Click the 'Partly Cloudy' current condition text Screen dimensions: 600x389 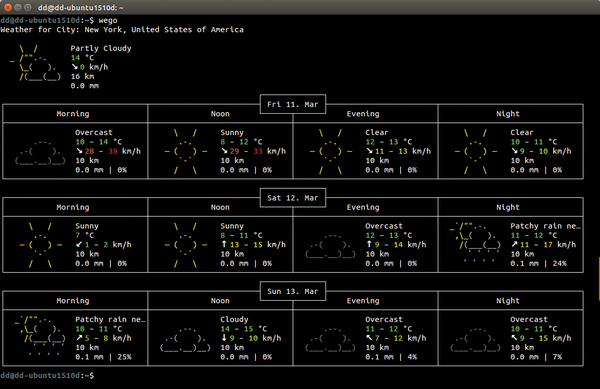tap(101, 49)
